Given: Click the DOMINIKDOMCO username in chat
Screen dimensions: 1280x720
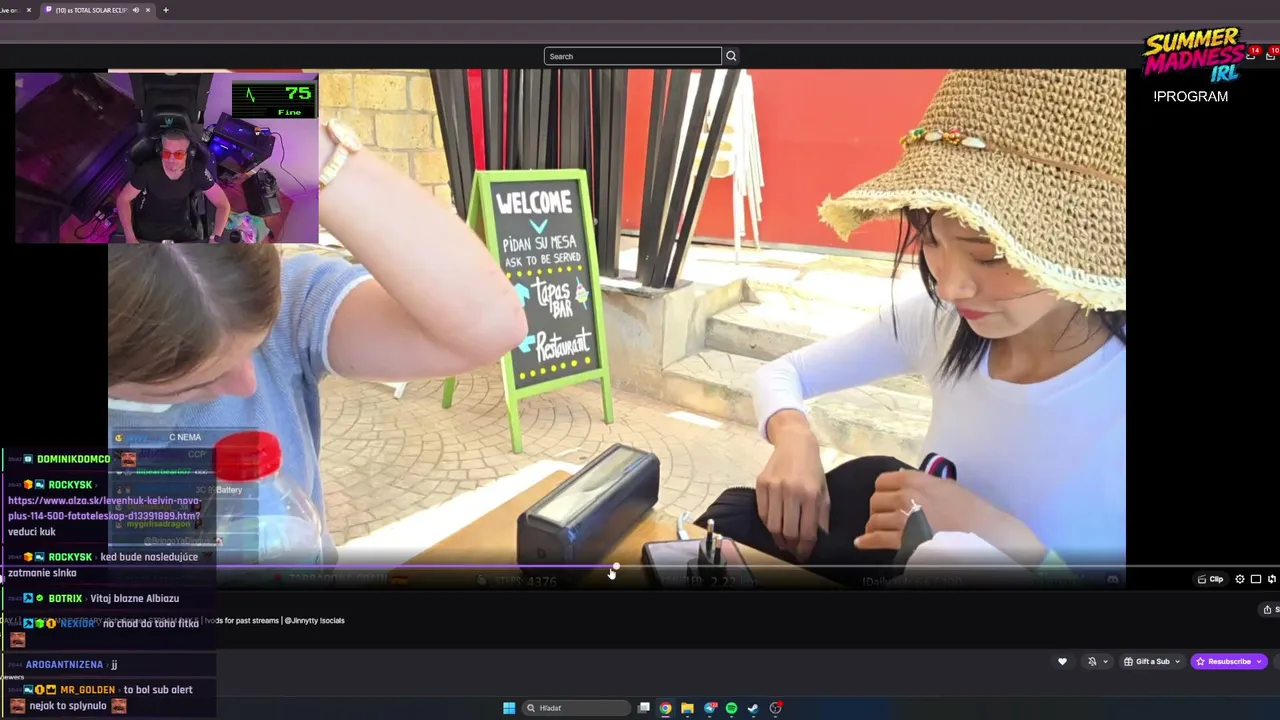Looking at the screenshot, I should [74, 459].
